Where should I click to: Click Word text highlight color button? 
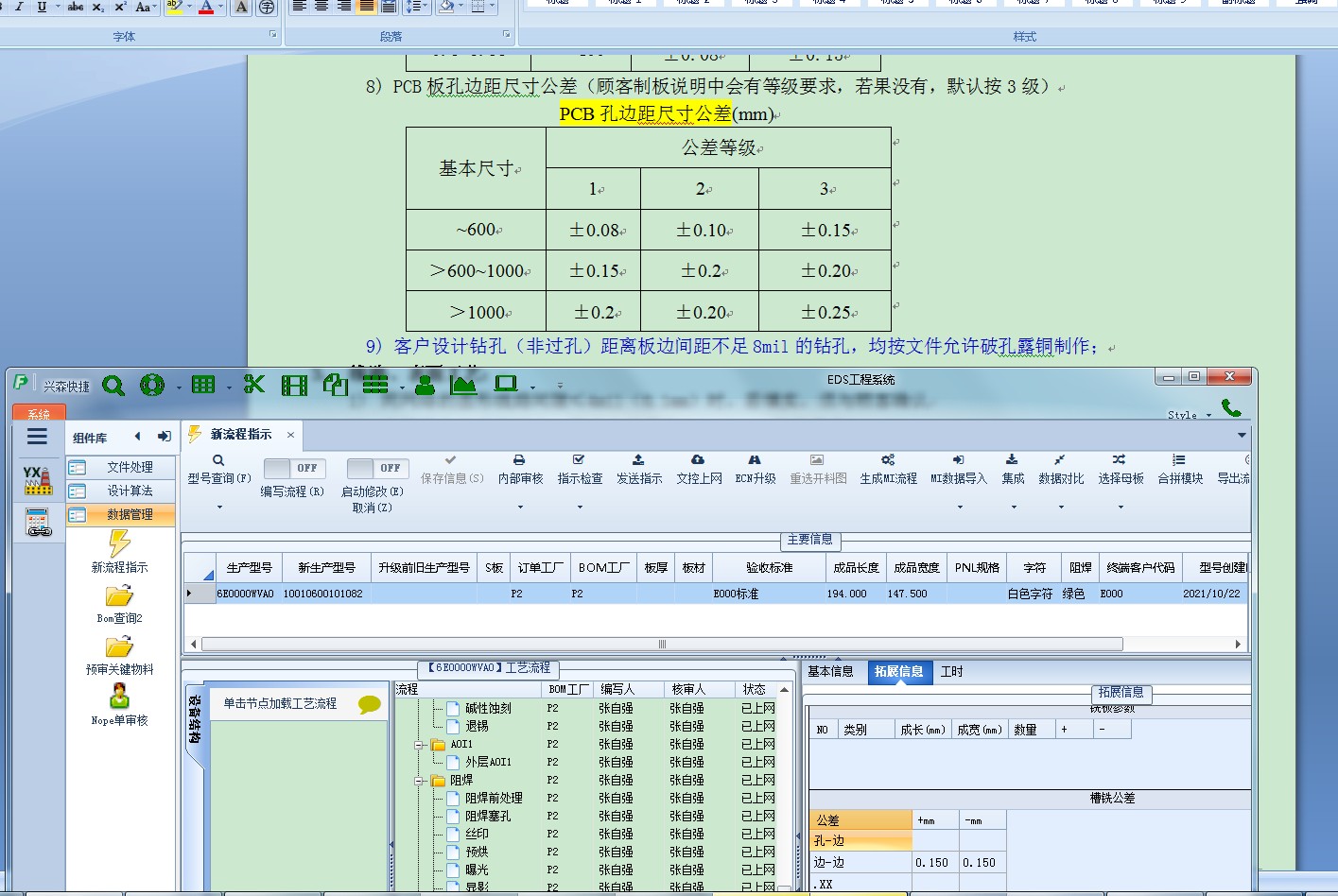pos(173,8)
